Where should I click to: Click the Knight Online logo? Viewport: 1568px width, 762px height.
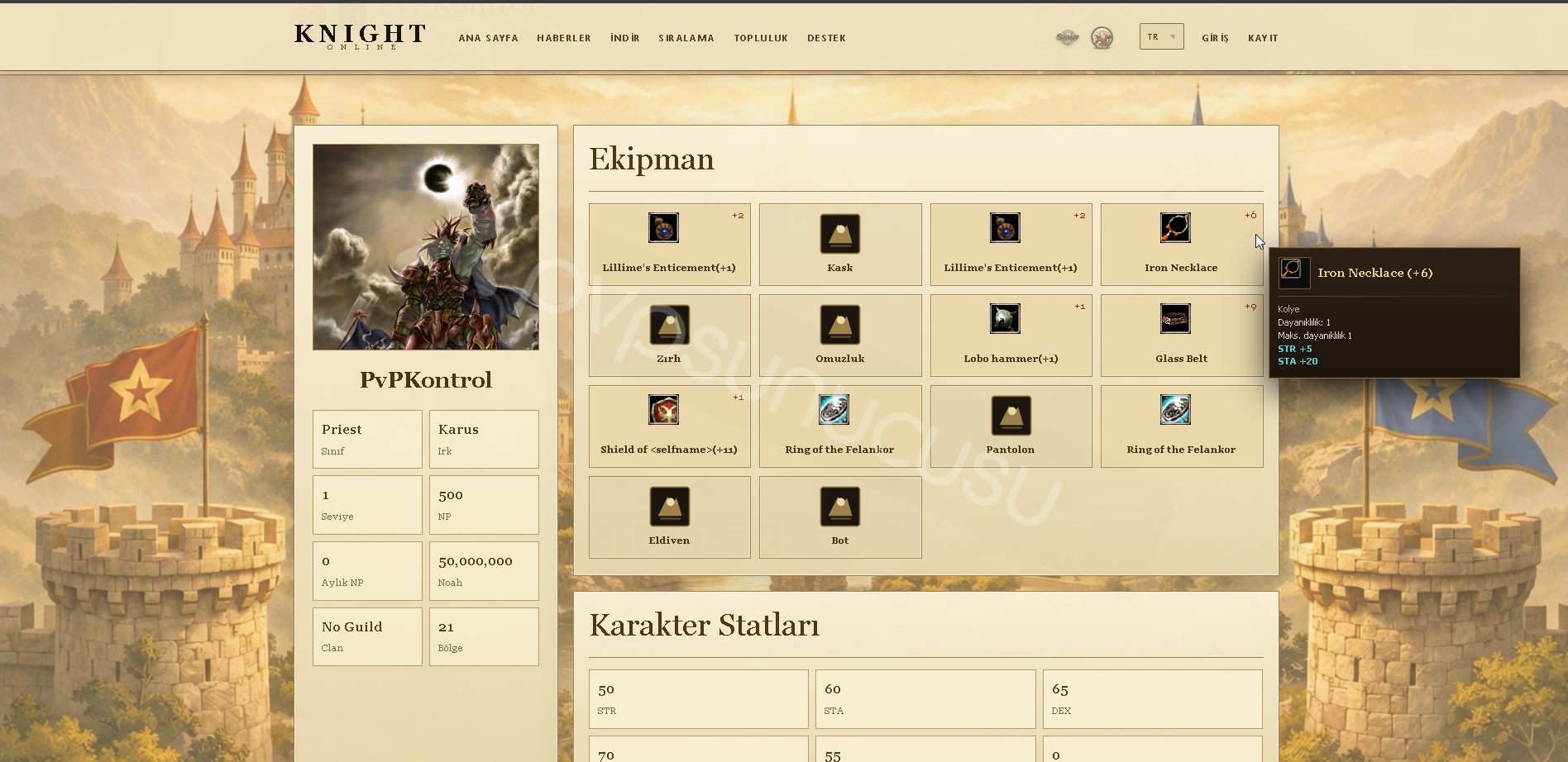(x=360, y=36)
